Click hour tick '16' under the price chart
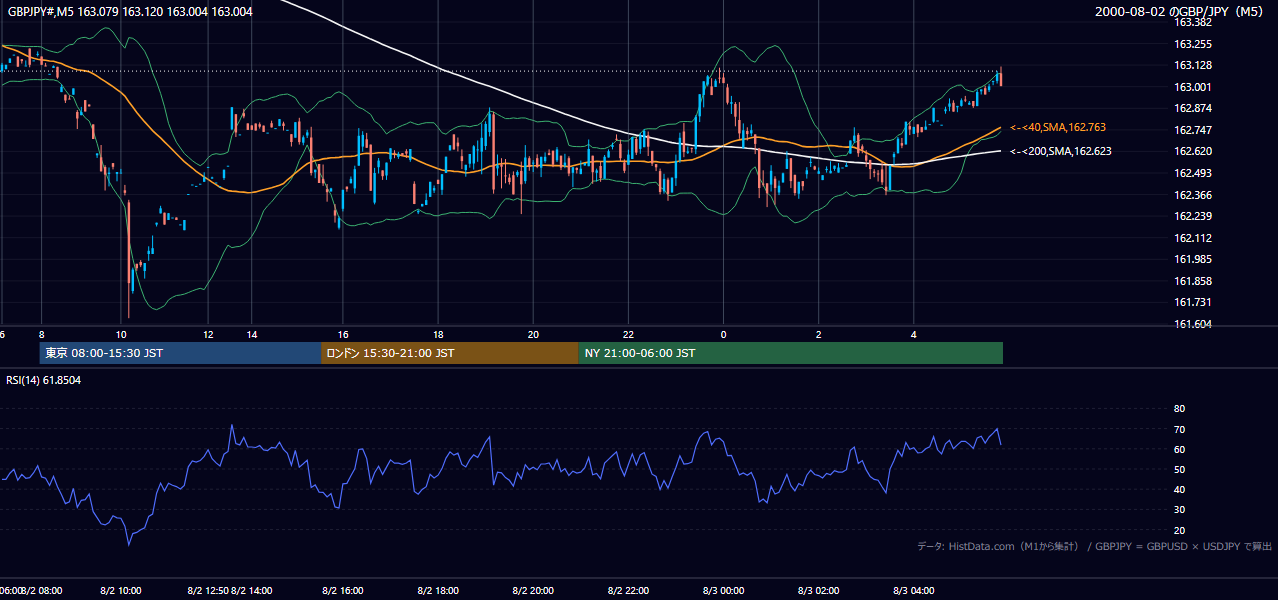Viewport: 1278px width, 600px height. point(343,334)
